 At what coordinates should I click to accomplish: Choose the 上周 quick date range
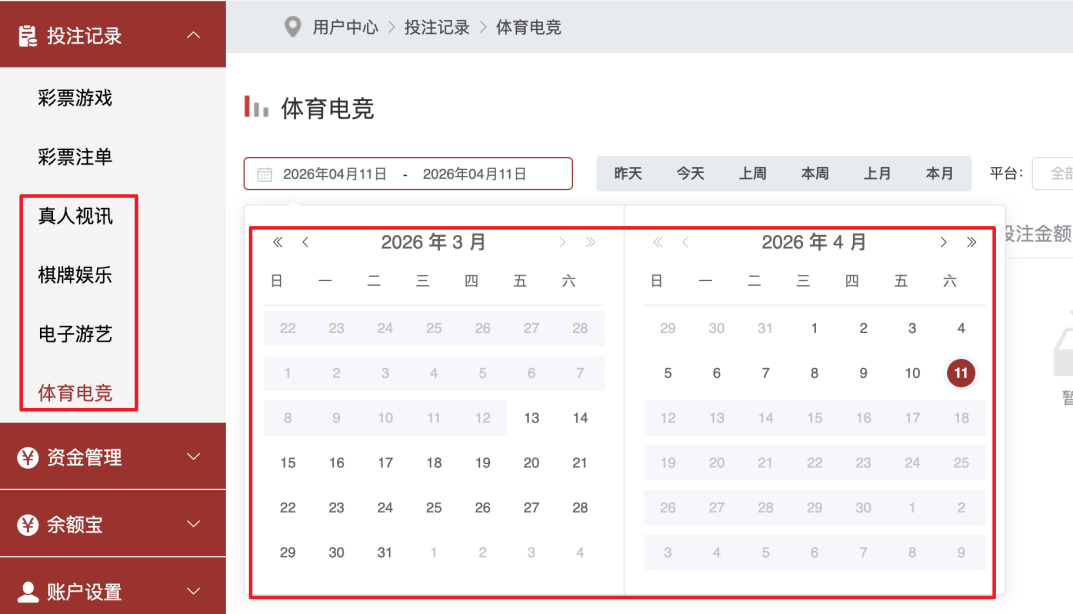[x=753, y=173]
